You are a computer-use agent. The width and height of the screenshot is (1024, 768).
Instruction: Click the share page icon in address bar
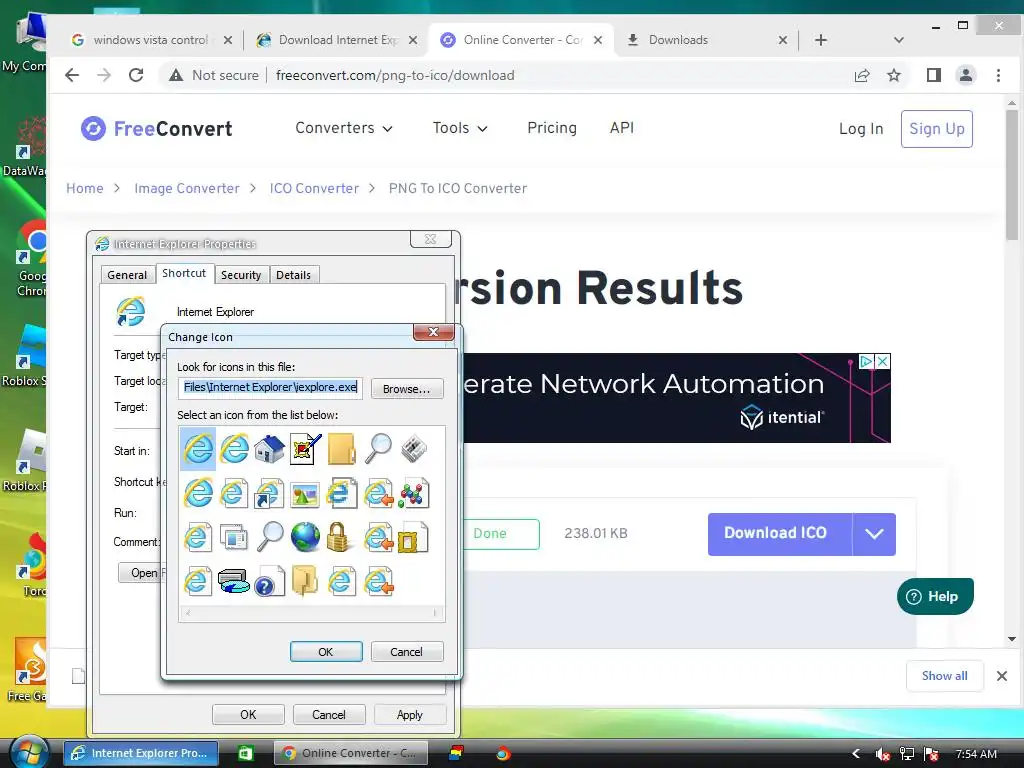coord(862,75)
